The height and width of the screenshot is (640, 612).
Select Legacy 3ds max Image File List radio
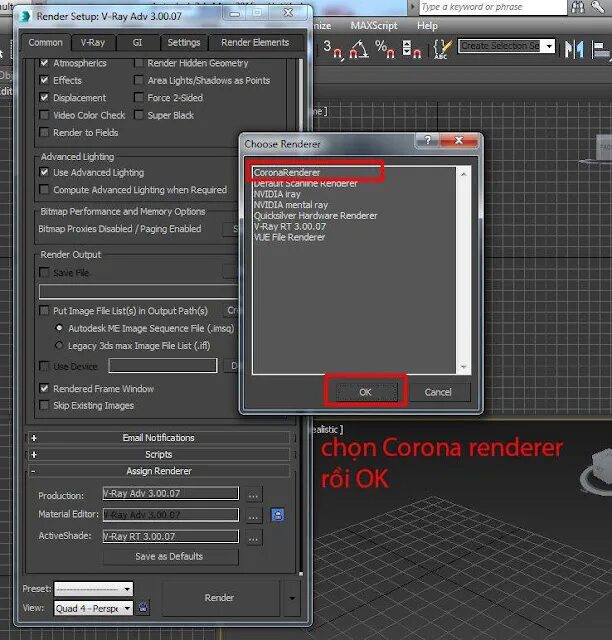[59, 345]
